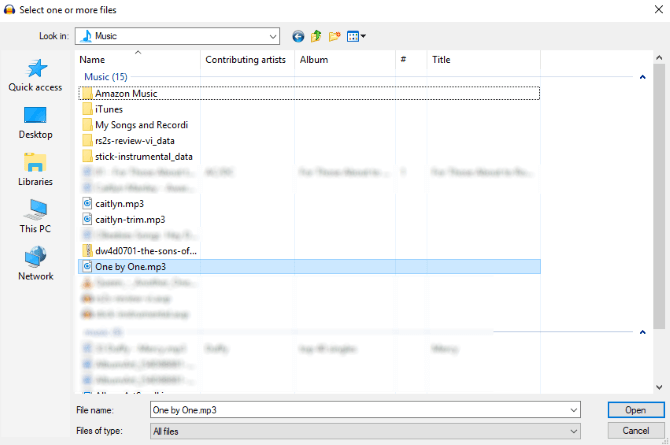Image resolution: width=670 pixels, height=445 pixels.
Task: Click the vertical scrollbar thumb
Action: coord(659,197)
